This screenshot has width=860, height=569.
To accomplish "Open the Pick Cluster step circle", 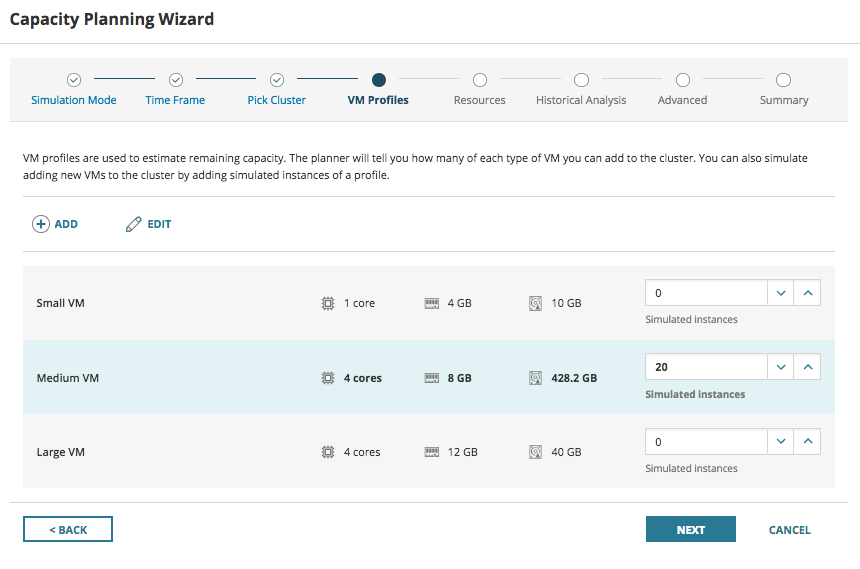I will (277, 80).
